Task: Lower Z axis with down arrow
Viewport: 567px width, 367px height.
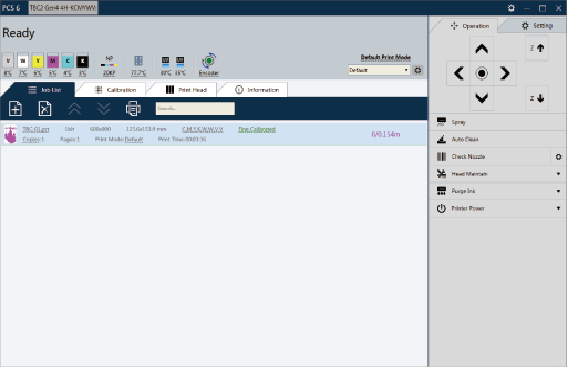Action: coord(537,98)
